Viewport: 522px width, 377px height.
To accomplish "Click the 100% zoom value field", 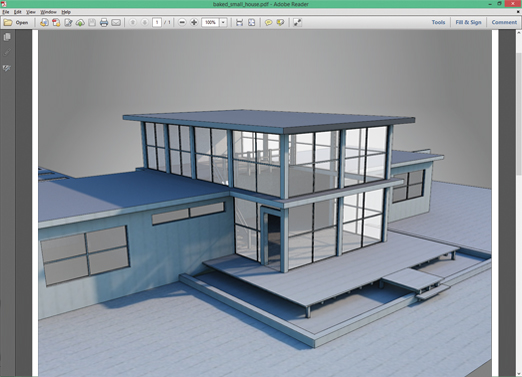I will point(210,23).
